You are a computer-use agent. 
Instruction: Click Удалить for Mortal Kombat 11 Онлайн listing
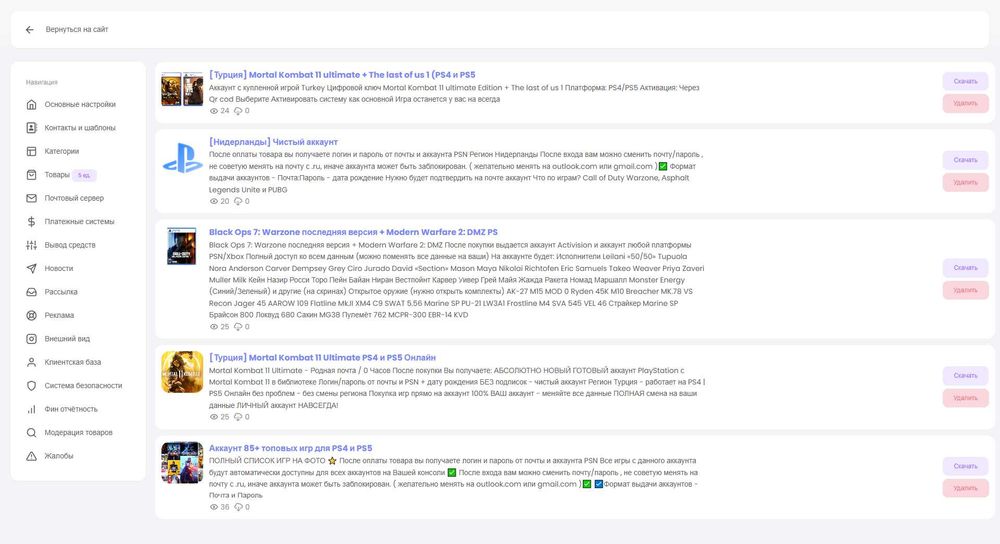tap(965, 398)
